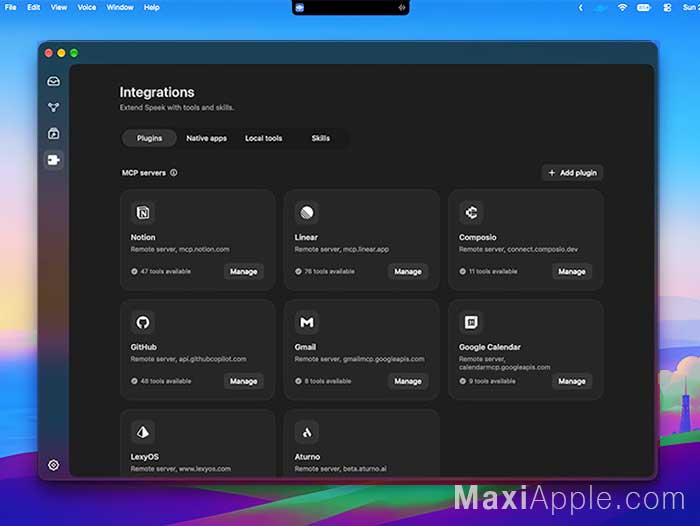Click 'Remote server, www.lexyos.com' text

pos(180,469)
